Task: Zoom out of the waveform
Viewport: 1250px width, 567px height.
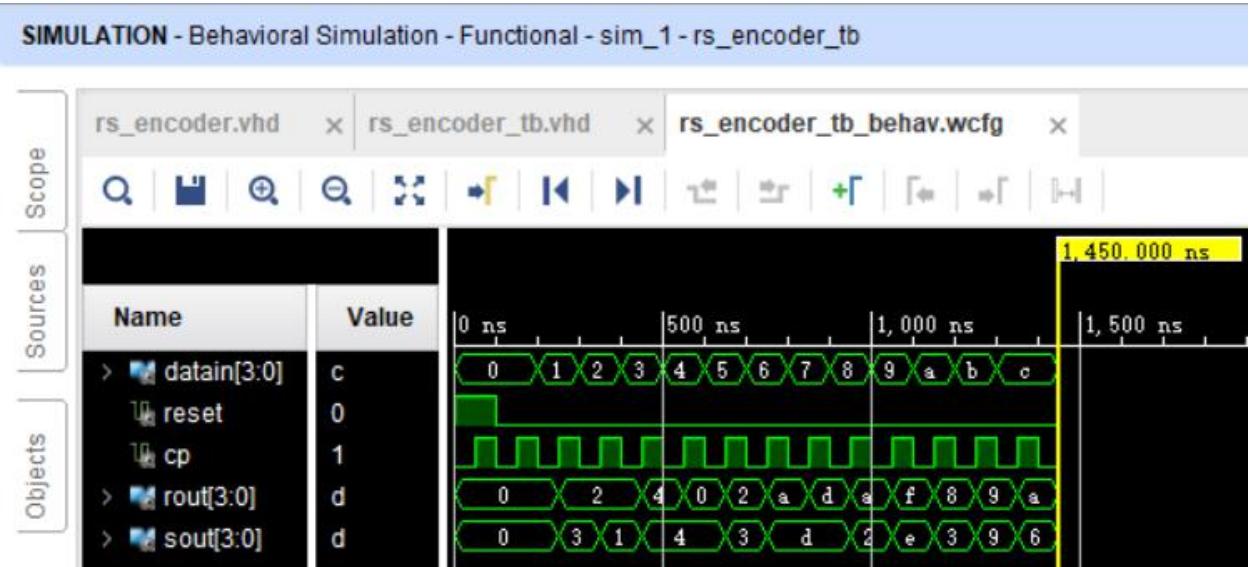Action: (x=332, y=189)
